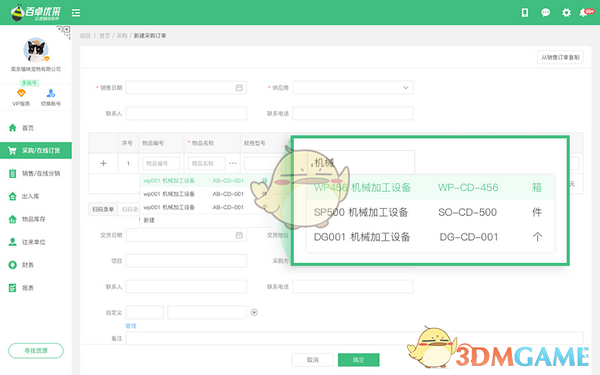Viewport: 600px width, 375px height.
Task: Click the green 确定 confirm button
Action: [x=359, y=360]
